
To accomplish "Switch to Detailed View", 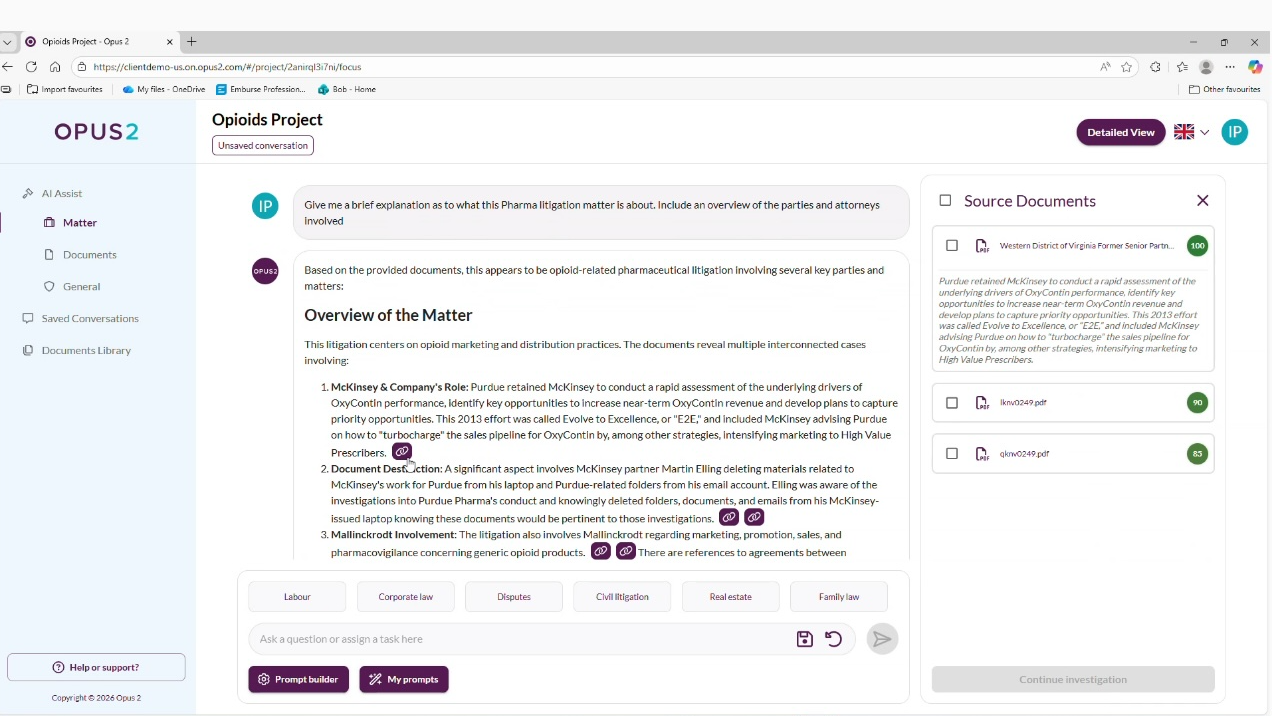I will [1120, 132].
